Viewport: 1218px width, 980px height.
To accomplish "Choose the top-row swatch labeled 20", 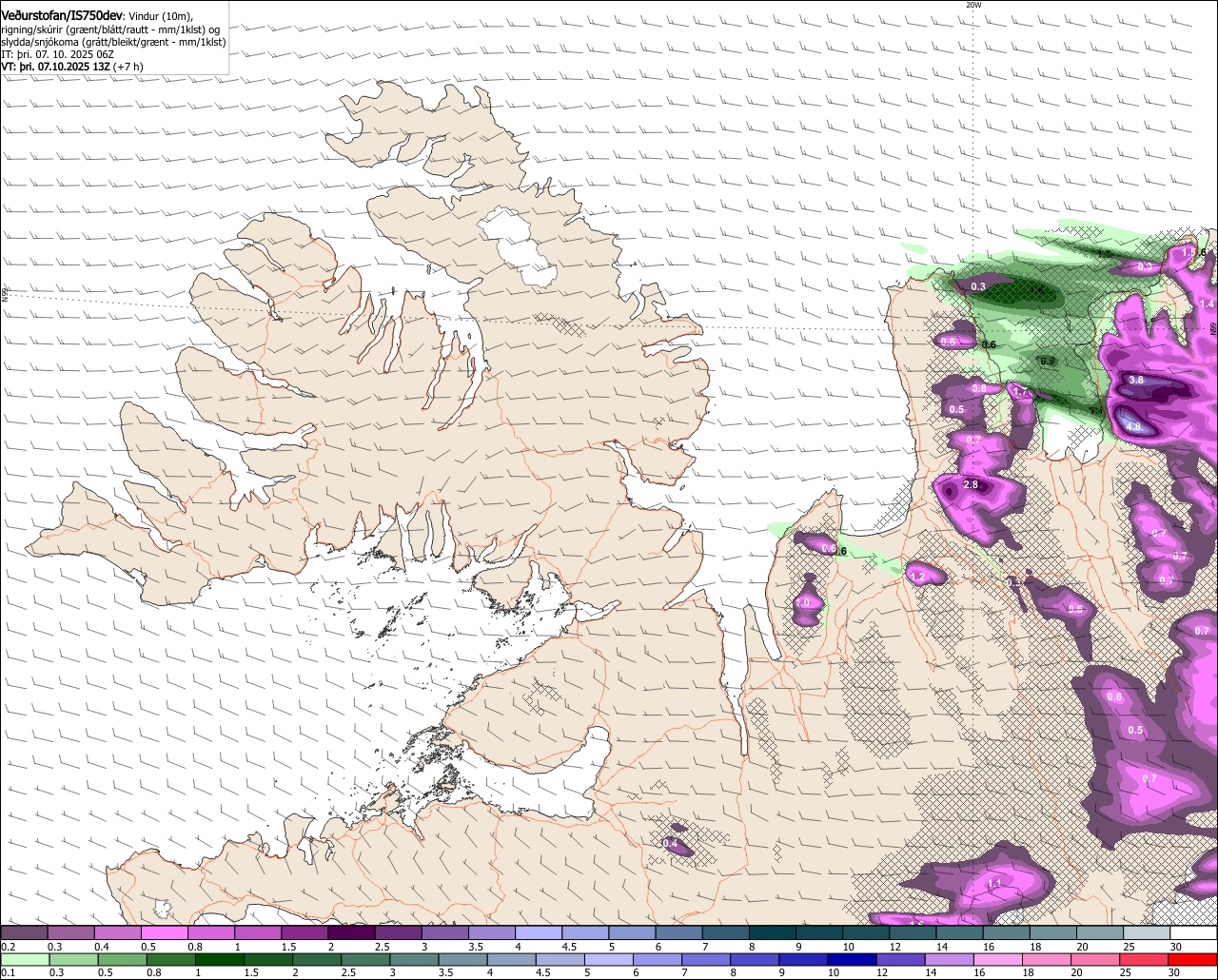I will click(x=1101, y=932).
